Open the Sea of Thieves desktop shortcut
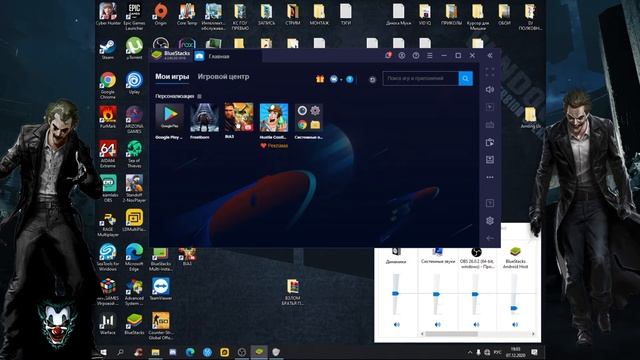640x360 pixels. pos(134,154)
